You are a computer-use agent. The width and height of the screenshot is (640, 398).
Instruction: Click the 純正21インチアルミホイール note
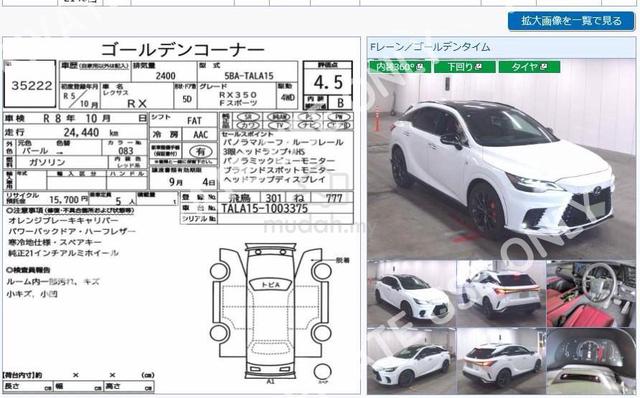63,253
